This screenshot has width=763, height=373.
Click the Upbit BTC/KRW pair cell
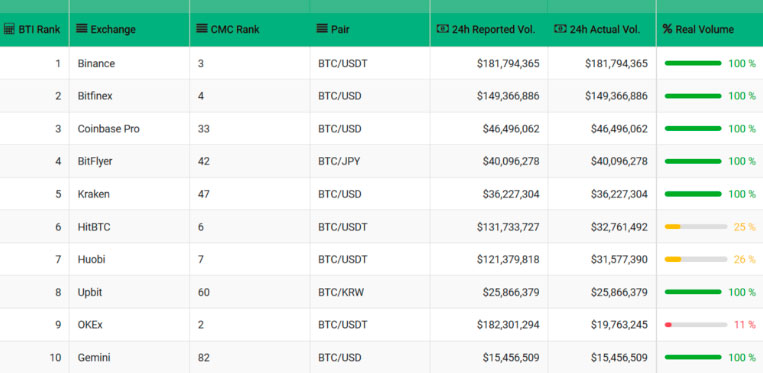(x=370, y=292)
